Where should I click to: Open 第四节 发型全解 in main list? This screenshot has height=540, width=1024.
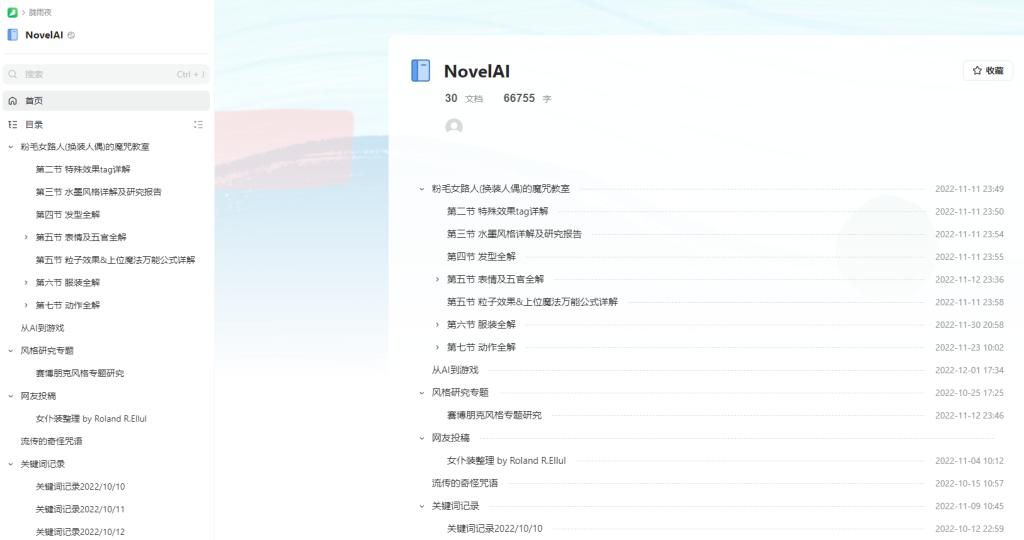[x=481, y=257]
